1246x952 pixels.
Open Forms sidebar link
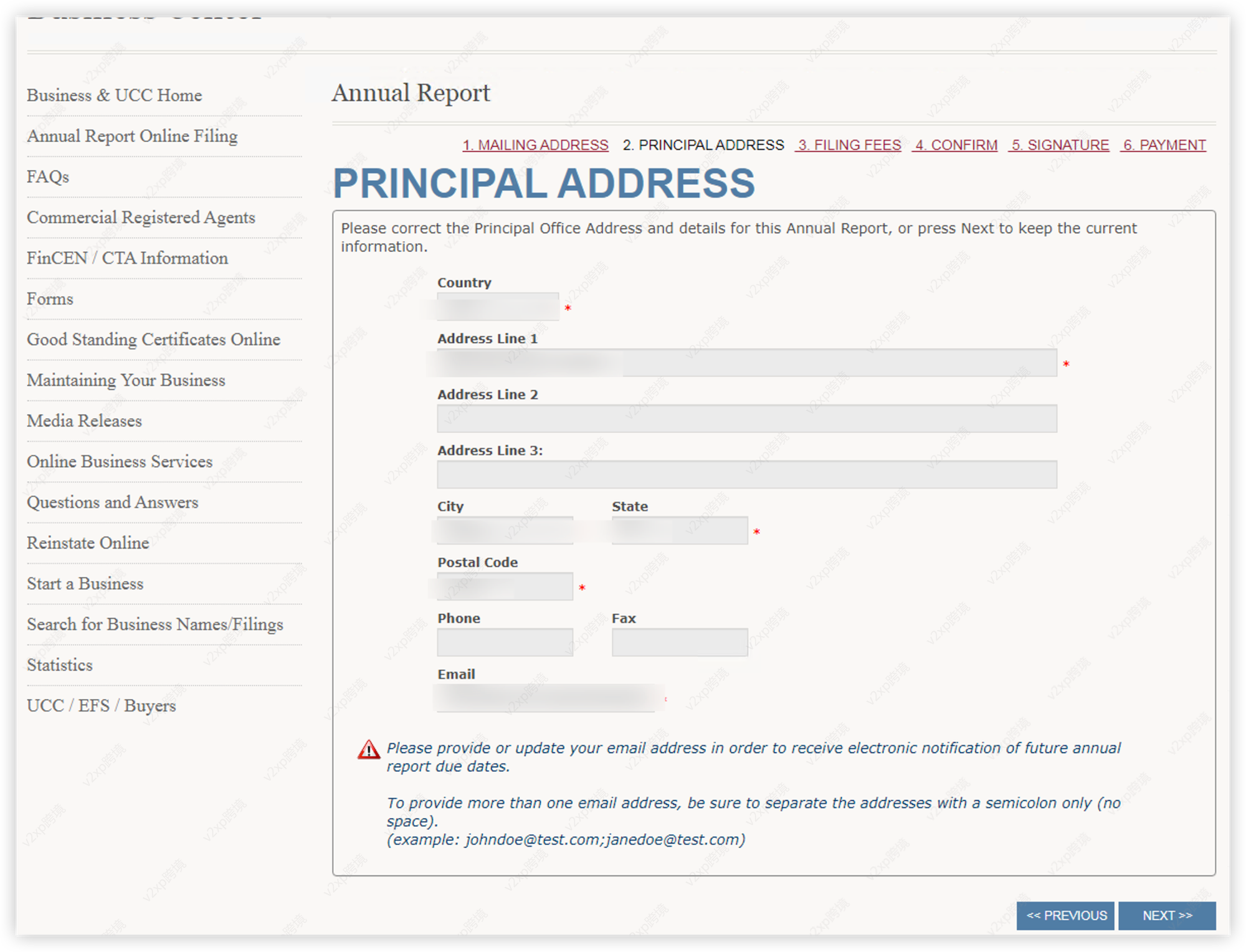(50, 299)
